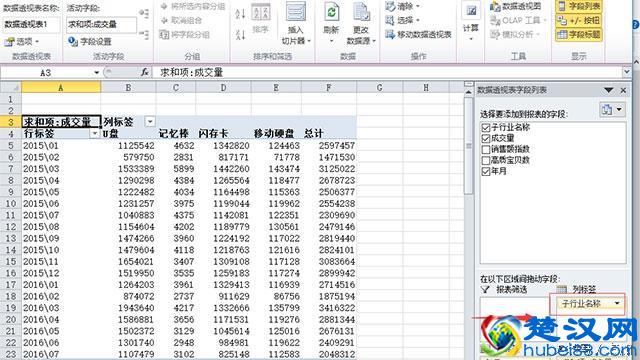
Task: Select column F header
Action: tap(328, 87)
